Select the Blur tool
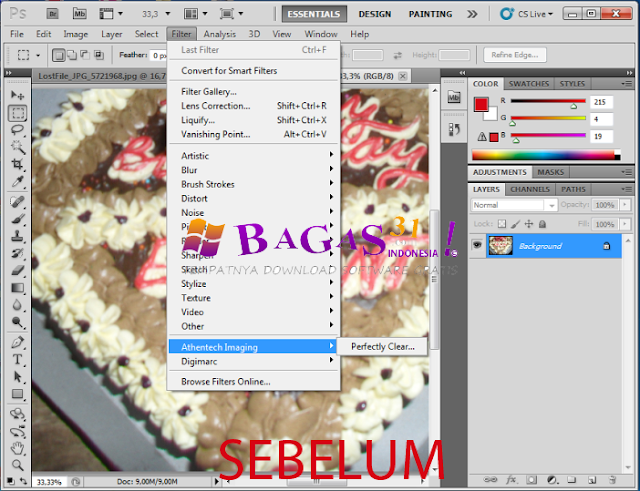Viewport: 640px width, 491px height. click(17, 305)
